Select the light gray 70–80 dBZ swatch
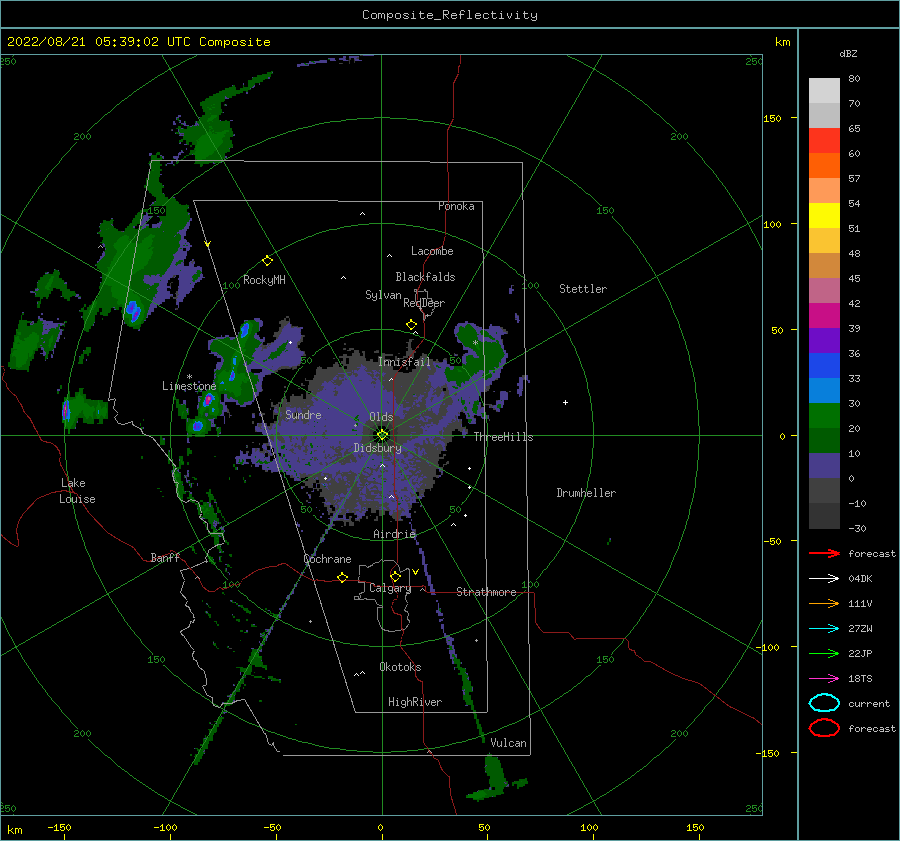The image size is (900, 841). tap(824, 91)
